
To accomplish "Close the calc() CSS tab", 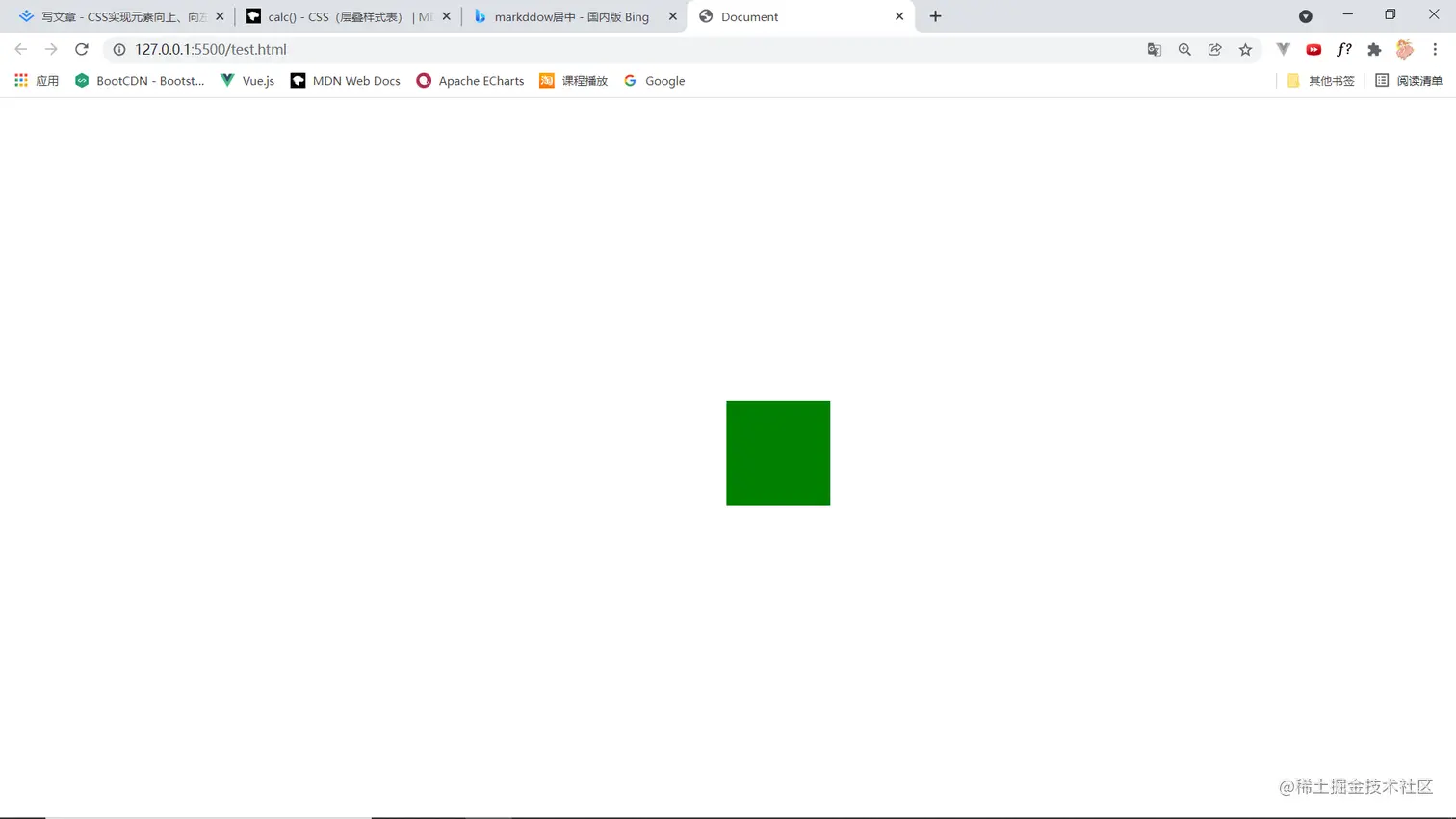I will (446, 16).
